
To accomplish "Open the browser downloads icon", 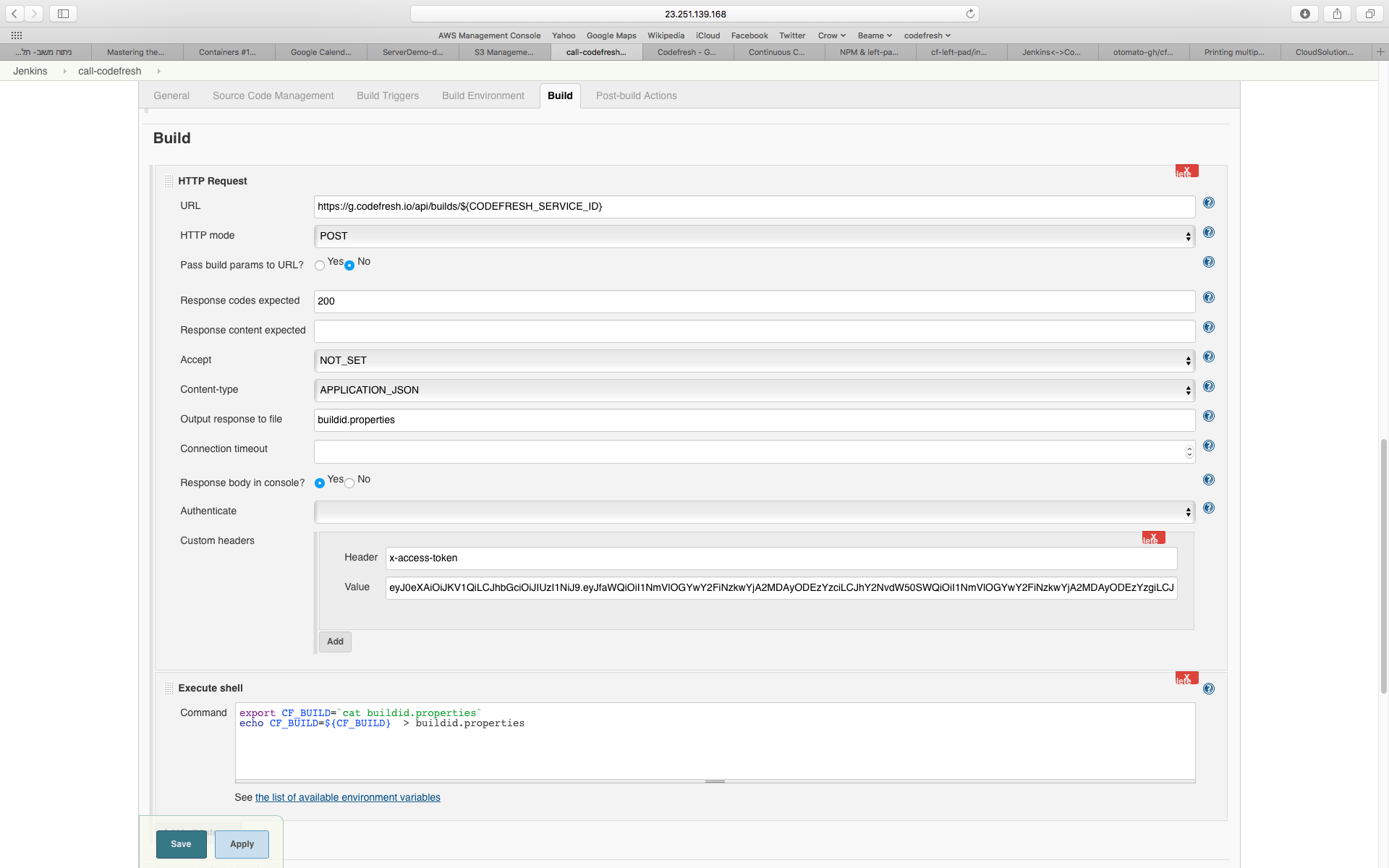I will tap(1304, 14).
